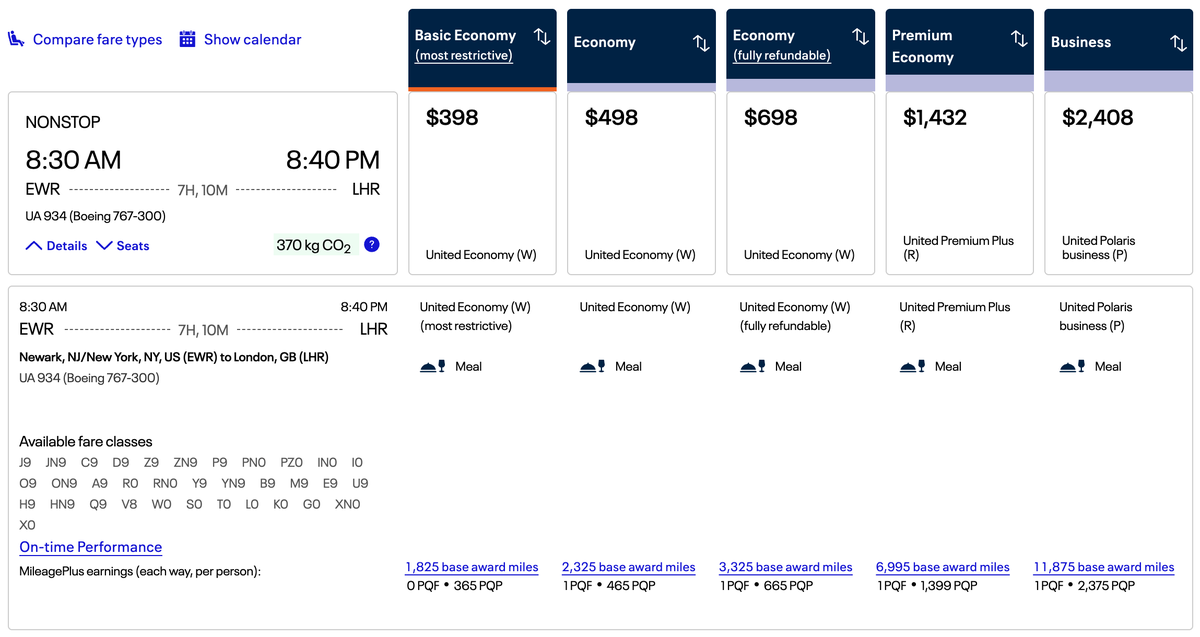This screenshot has width=1200, height=637.
Task: Click the Compare fare types chart icon
Action: [15, 39]
